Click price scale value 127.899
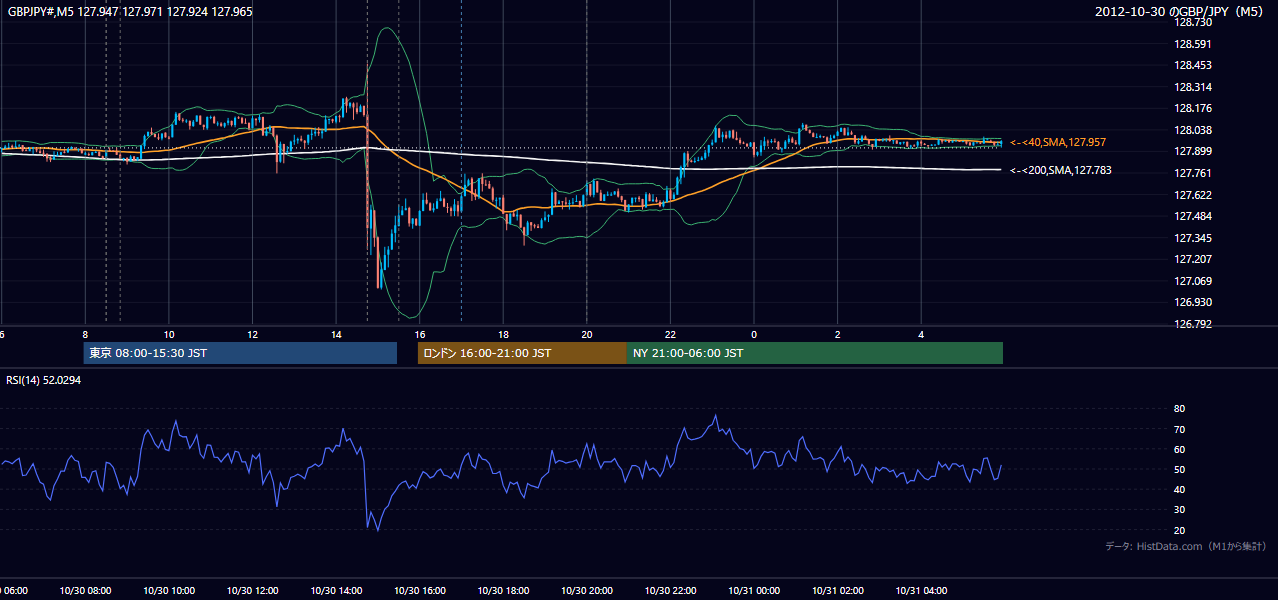The width and height of the screenshot is (1278, 600). point(1194,151)
